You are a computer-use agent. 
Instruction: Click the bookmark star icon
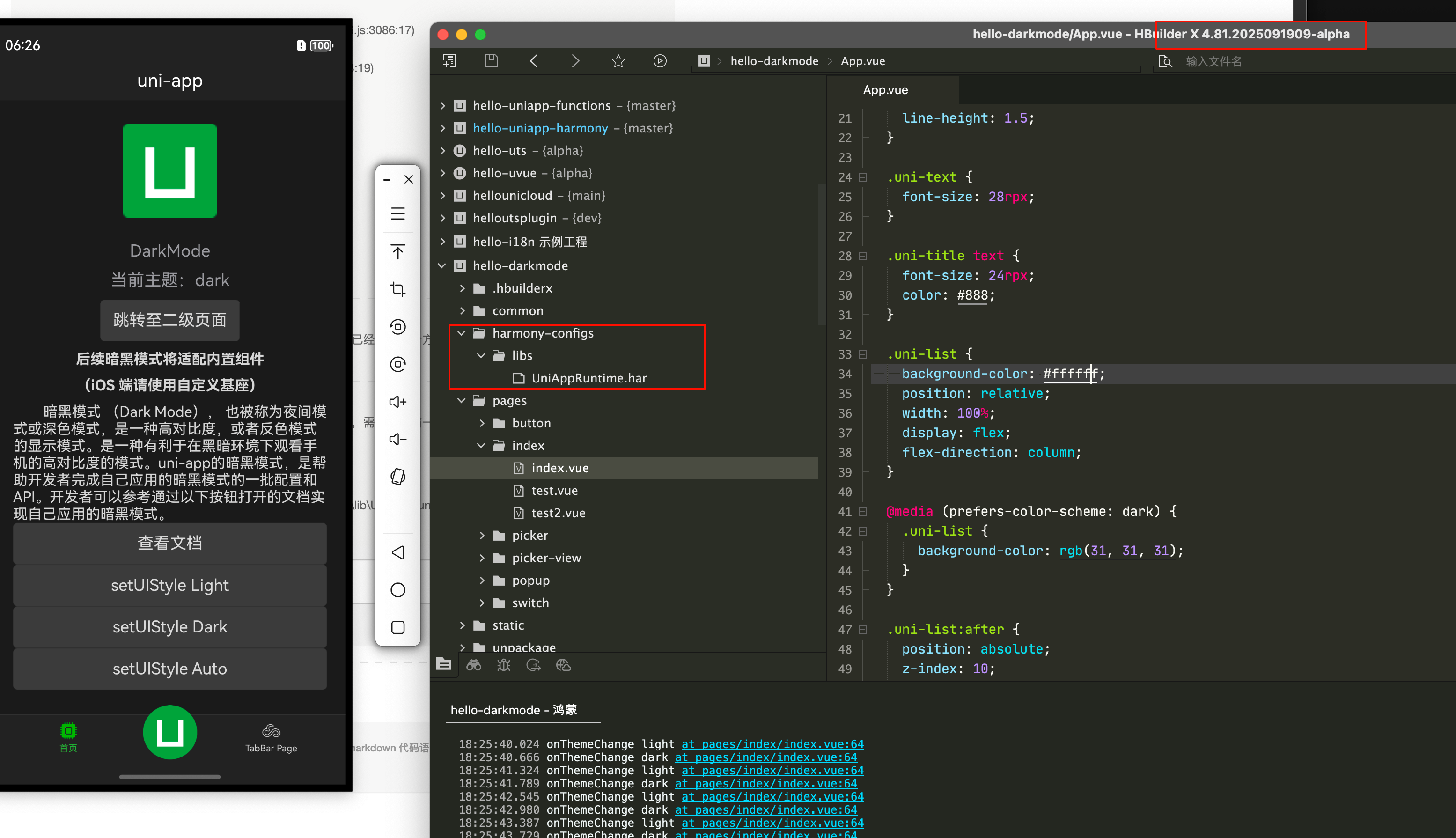tap(618, 61)
